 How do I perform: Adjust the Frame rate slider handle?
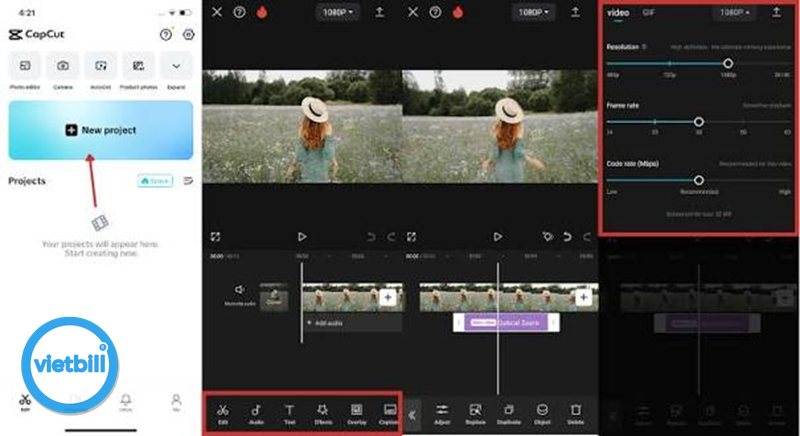point(699,122)
